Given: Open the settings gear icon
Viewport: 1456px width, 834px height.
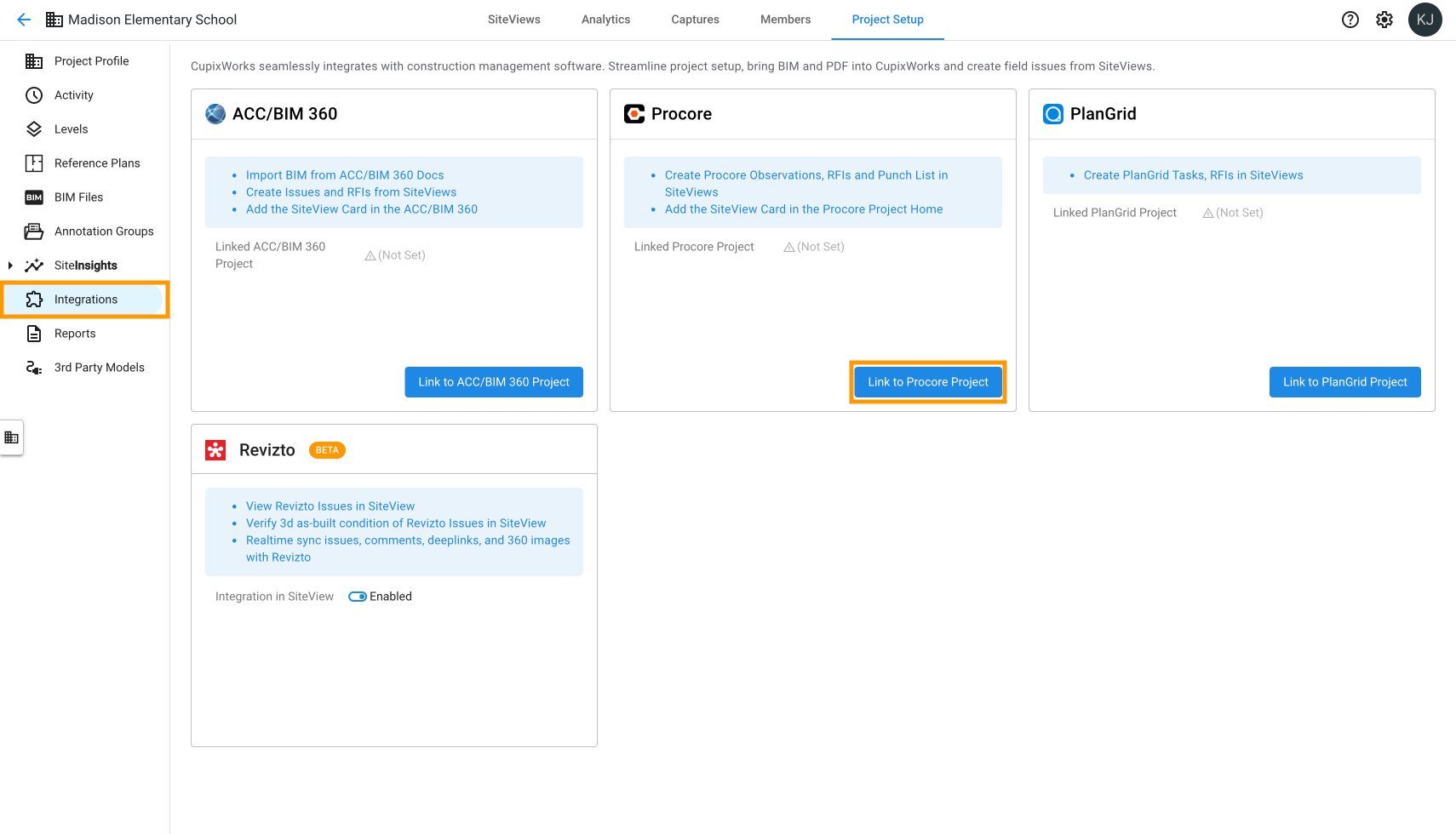Looking at the screenshot, I should click(x=1384, y=20).
